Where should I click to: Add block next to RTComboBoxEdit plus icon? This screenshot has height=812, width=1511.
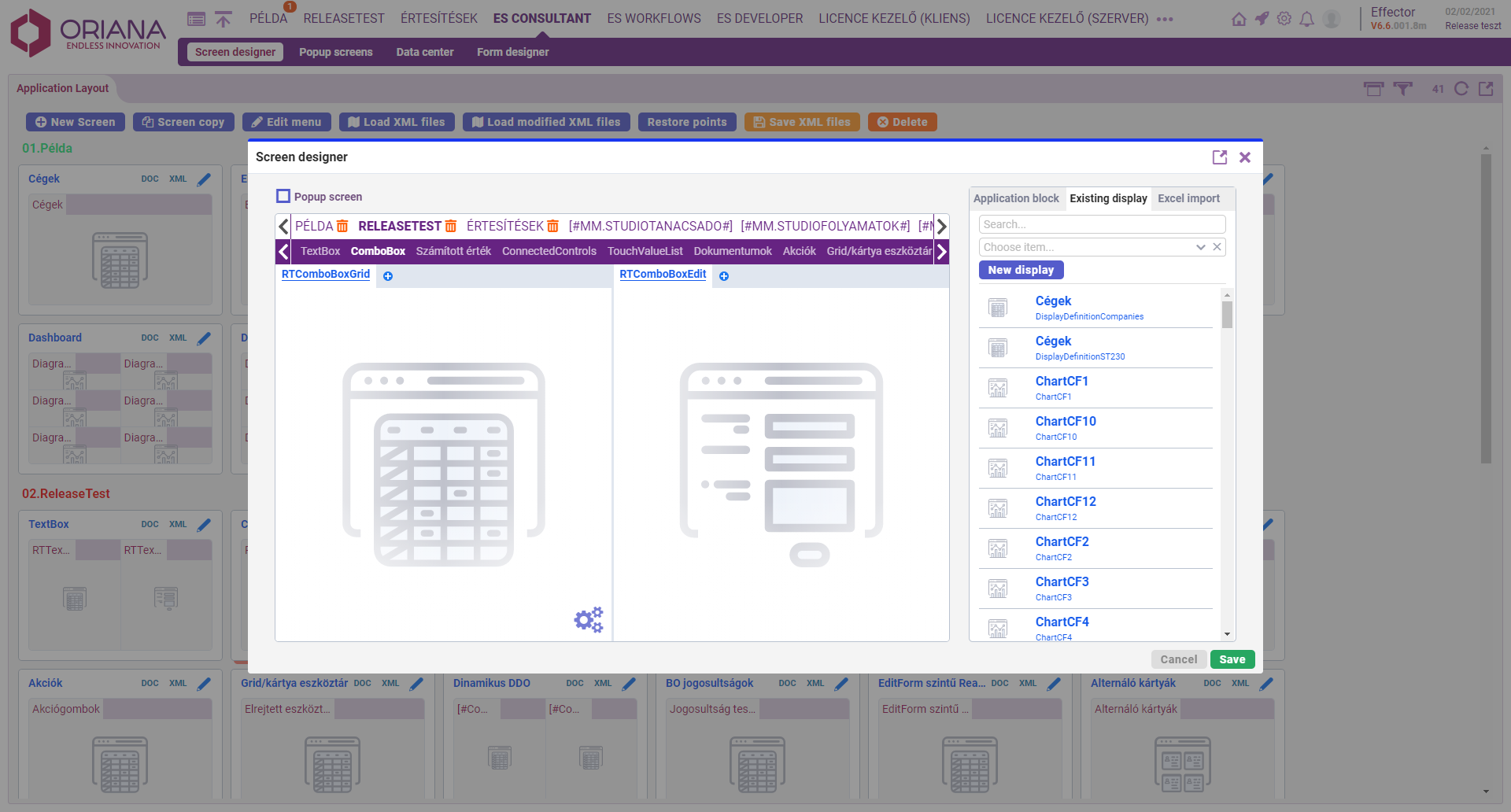(x=724, y=276)
